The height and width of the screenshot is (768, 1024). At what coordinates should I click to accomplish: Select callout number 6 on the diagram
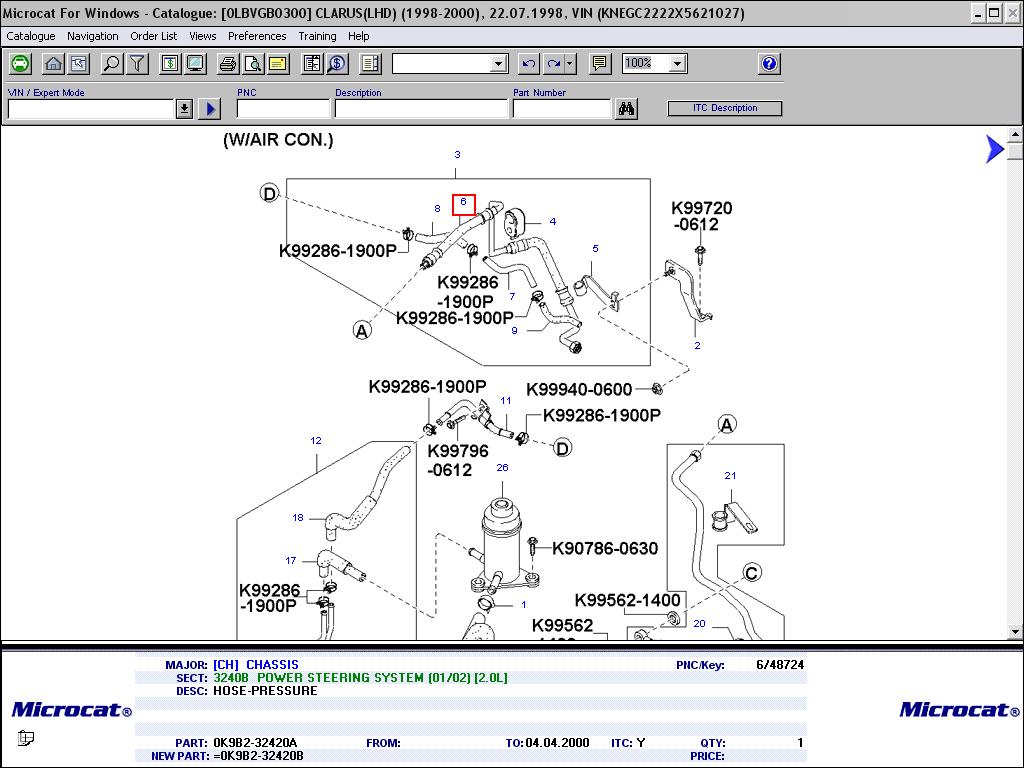pyautogui.click(x=463, y=203)
